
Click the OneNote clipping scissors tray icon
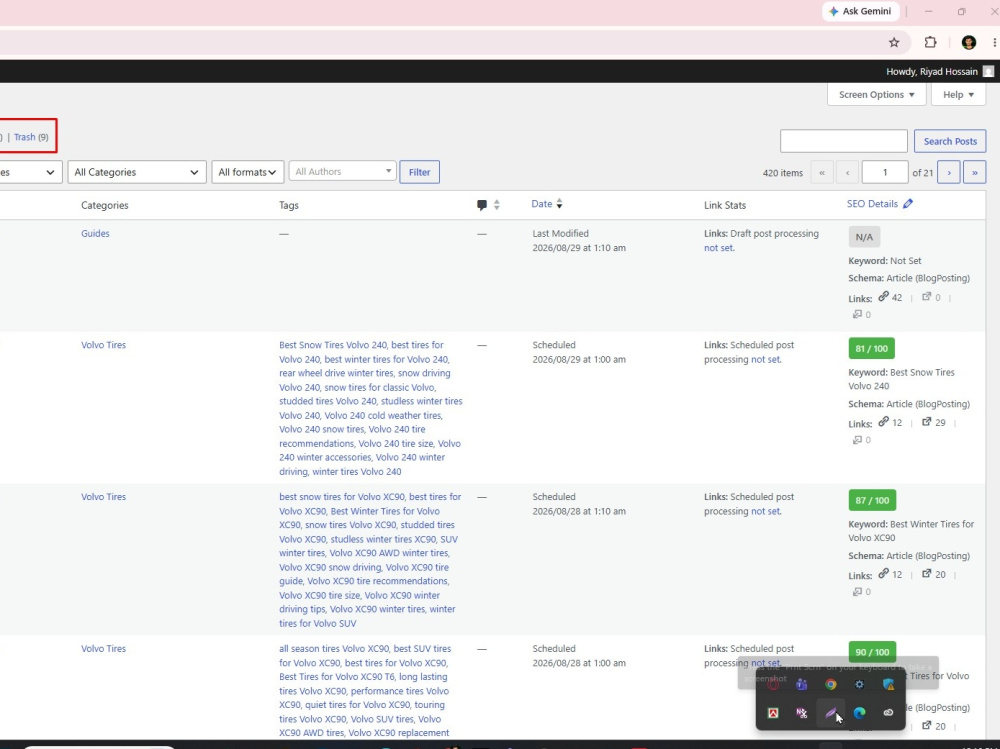click(x=802, y=713)
